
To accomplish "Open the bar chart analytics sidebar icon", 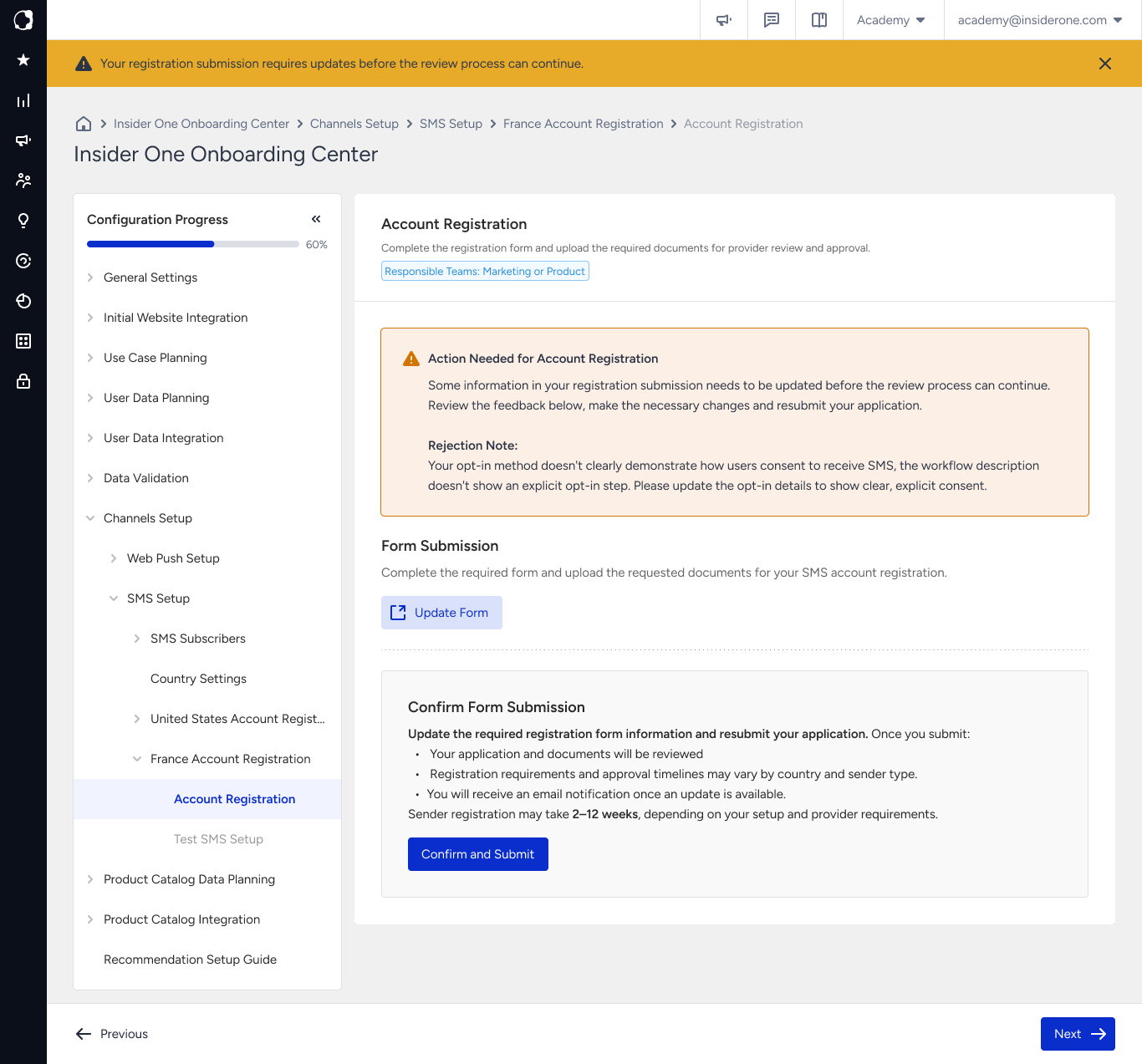I will 23,100.
